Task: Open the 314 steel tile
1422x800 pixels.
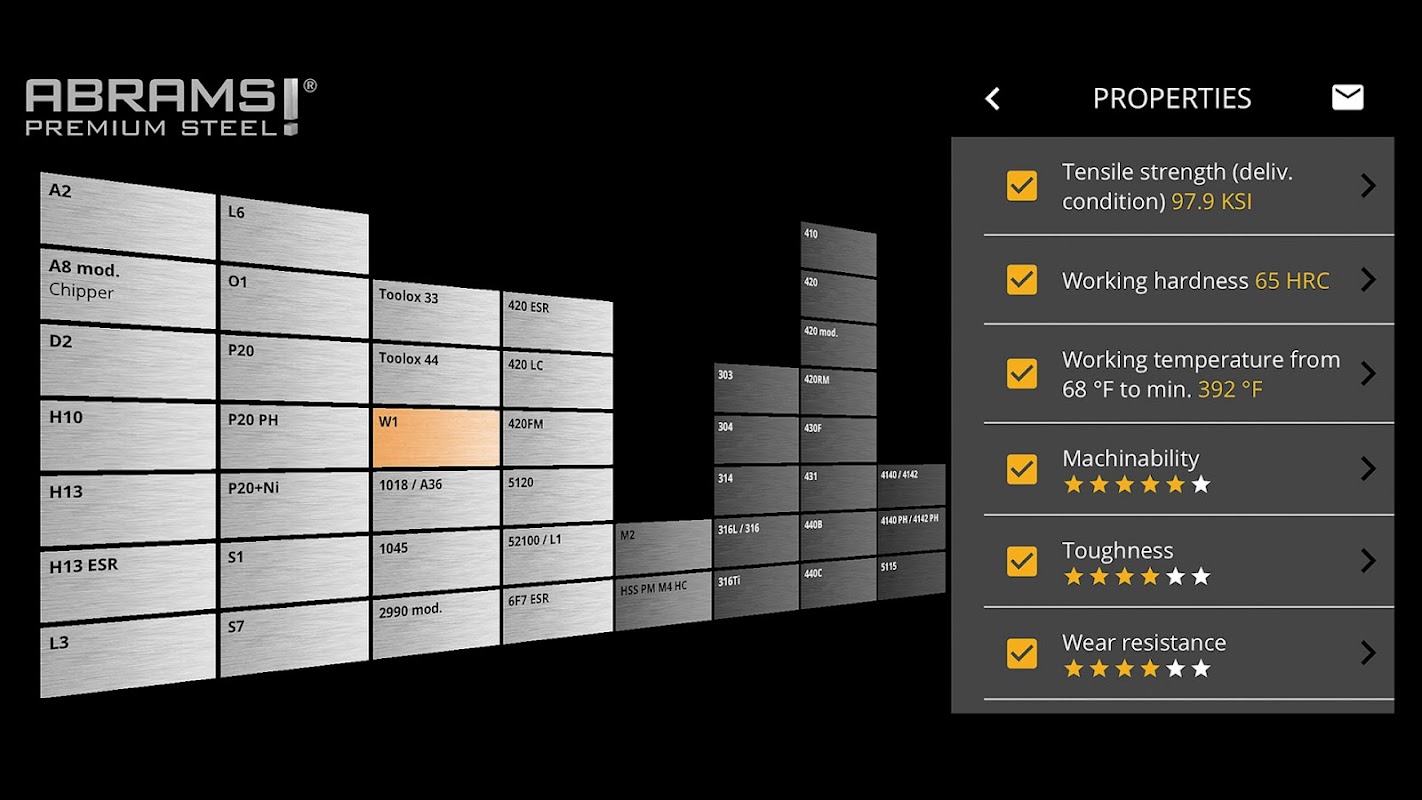Action: click(x=756, y=491)
